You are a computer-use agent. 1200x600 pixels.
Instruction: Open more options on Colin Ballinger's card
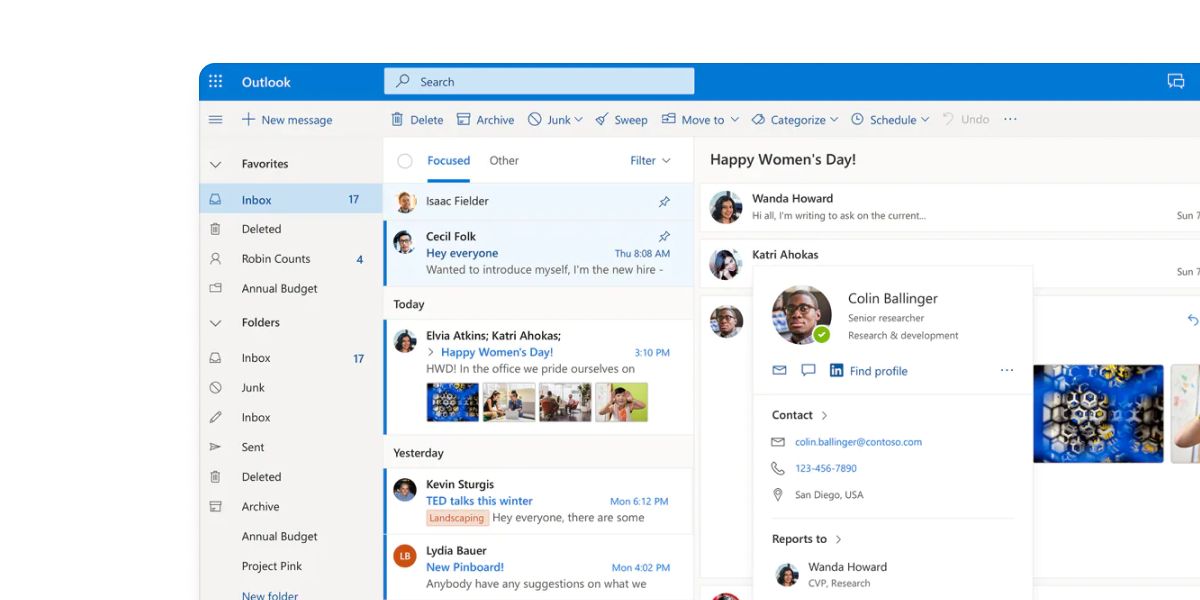tap(1006, 370)
